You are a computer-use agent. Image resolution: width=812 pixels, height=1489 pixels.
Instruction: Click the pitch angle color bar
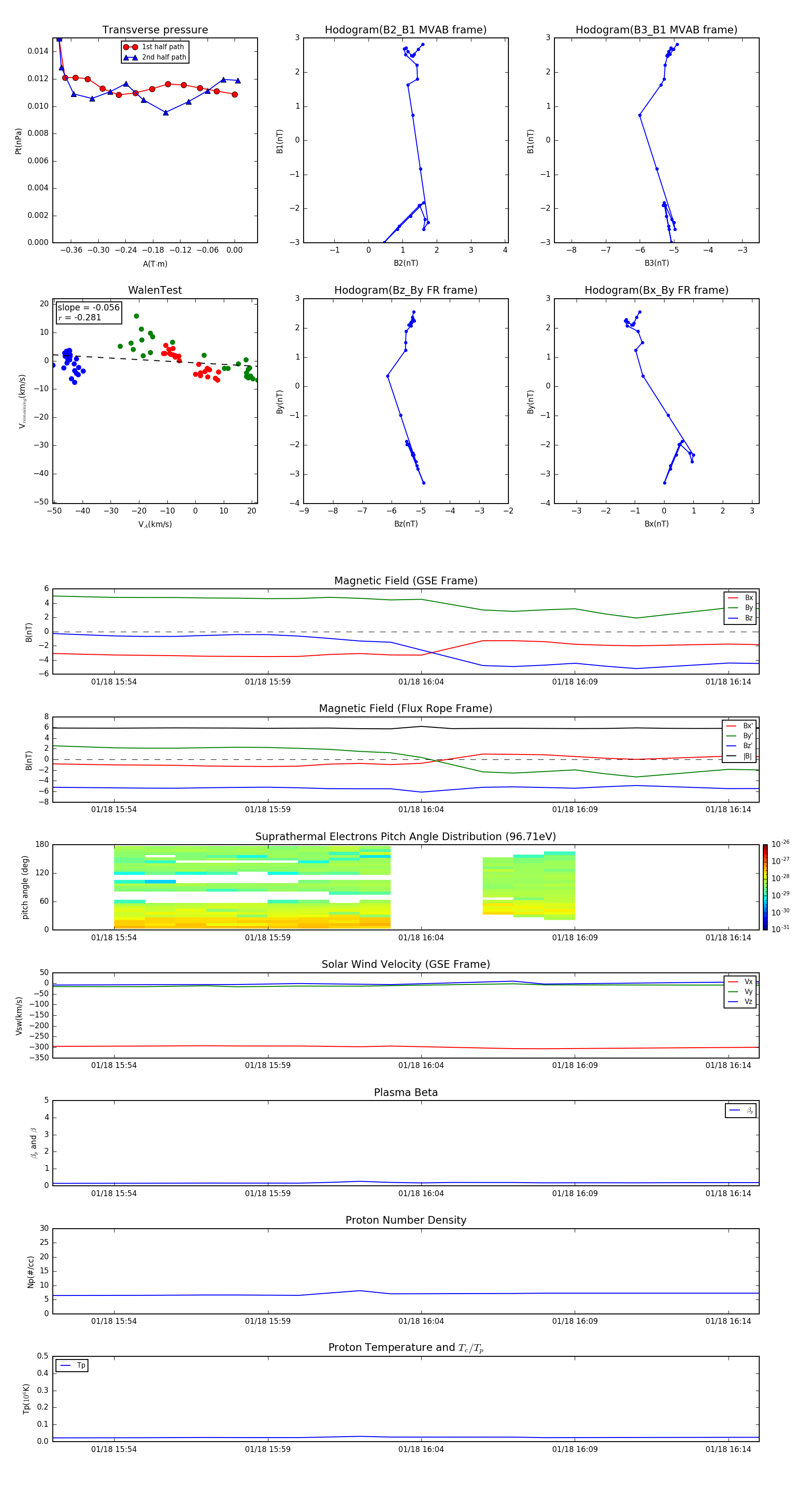765,887
